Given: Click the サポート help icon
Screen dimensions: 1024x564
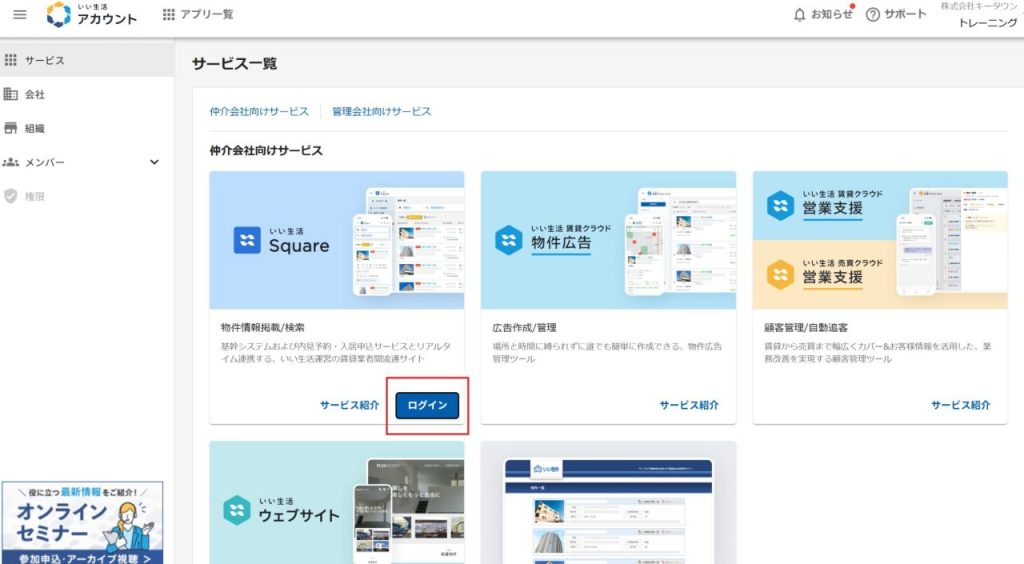Looking at the screenshot, I should coord(872,15).
